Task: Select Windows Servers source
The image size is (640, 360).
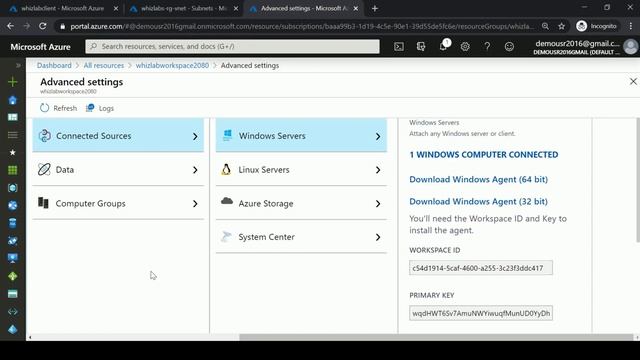Action: 301,136
